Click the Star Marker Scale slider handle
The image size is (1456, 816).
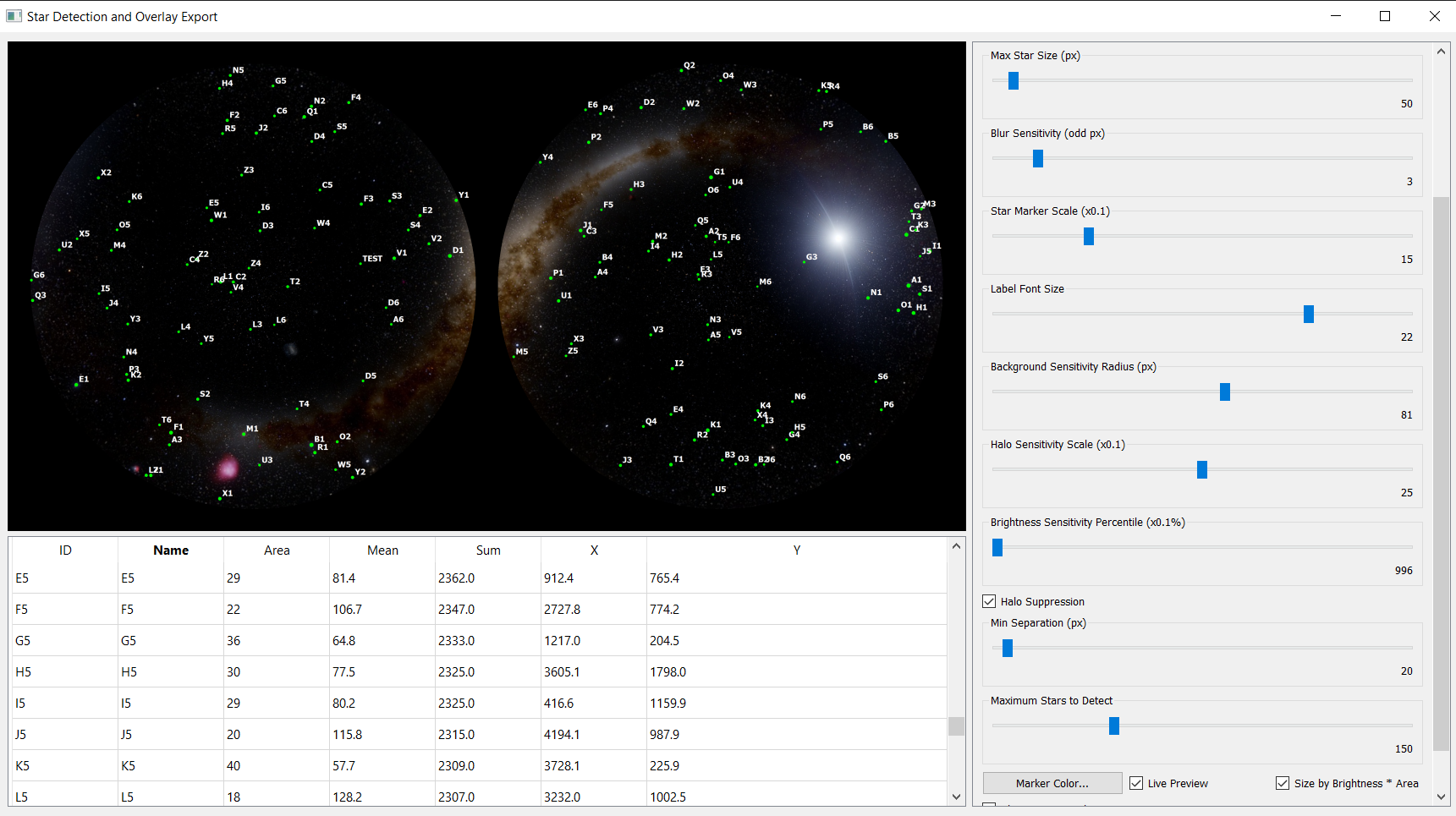(x=1089, y=236)
